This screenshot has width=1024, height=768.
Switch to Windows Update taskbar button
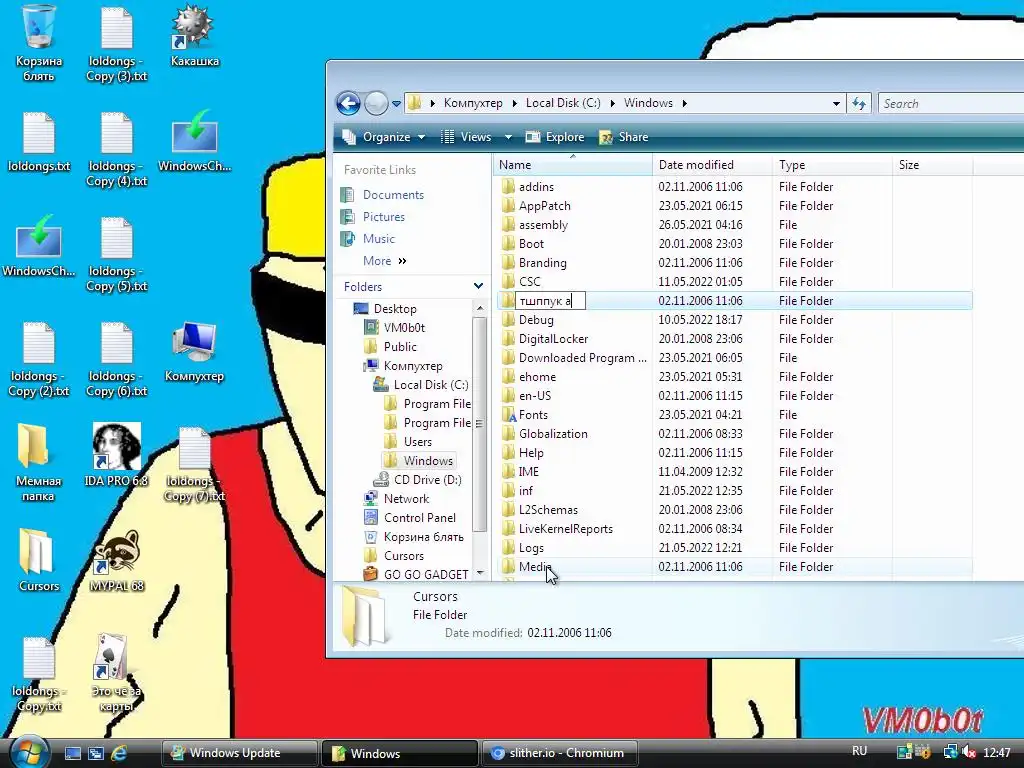point(239,753)
